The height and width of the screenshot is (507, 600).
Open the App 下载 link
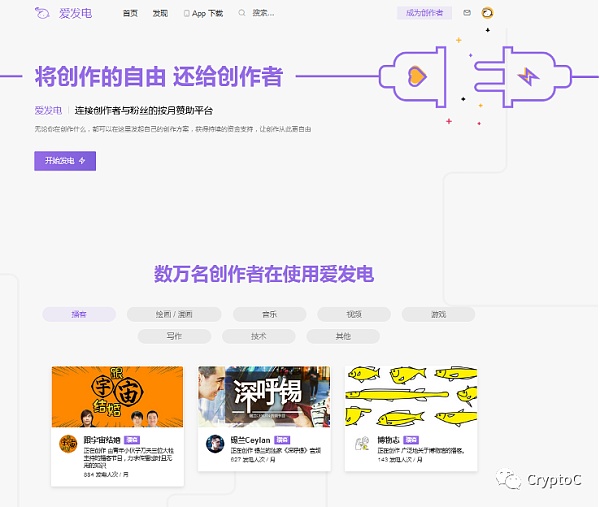click(x=204, y=14)
